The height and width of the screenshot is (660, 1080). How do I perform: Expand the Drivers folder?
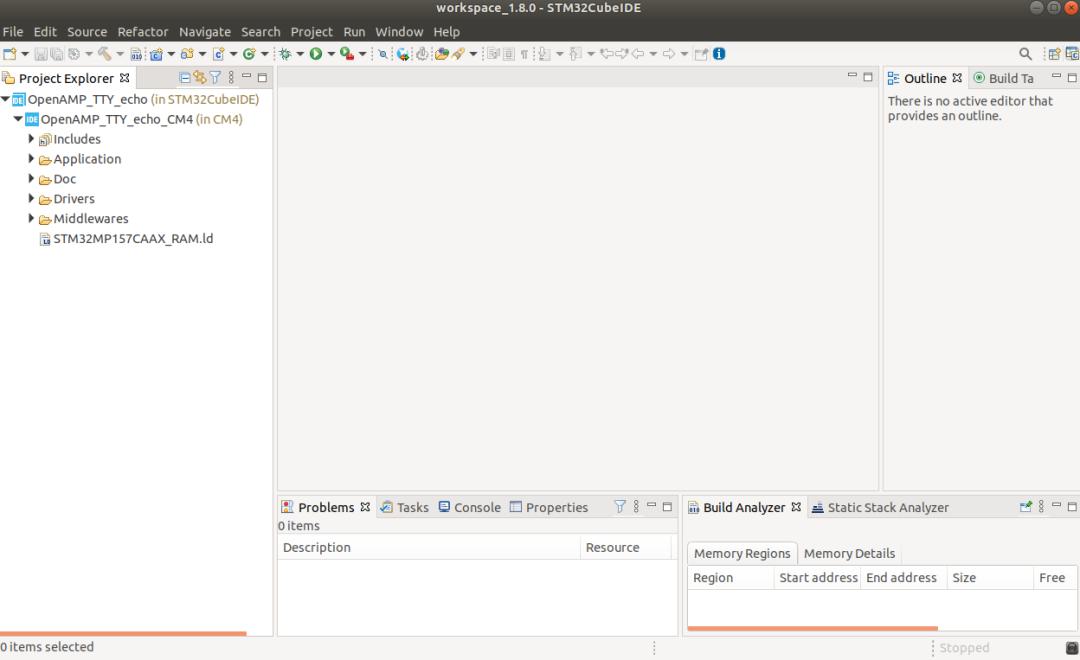(x=31, y=198)
